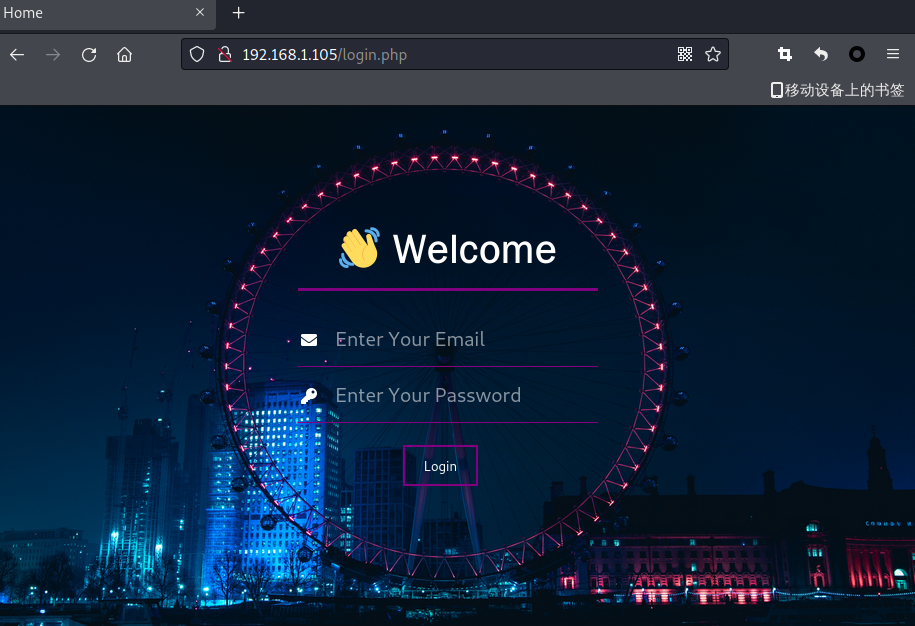
Task: Open mobile device bookmarks folder
Action: coord(837,90)
